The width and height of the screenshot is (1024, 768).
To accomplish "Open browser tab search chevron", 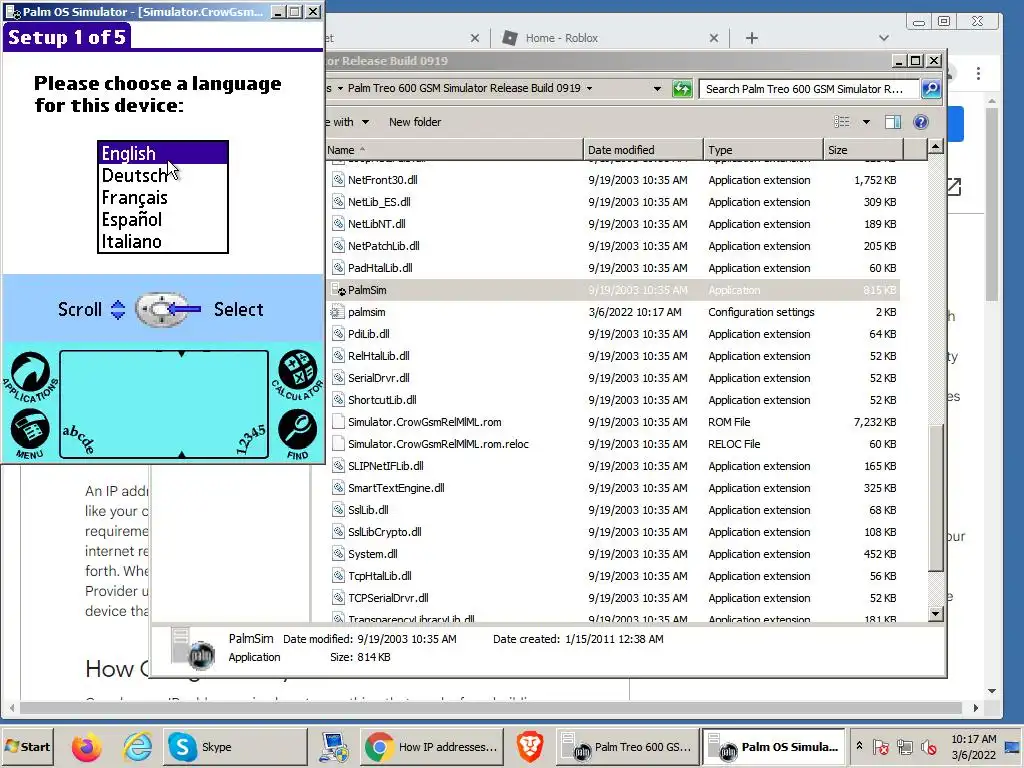I will click(x=884, y=38).
